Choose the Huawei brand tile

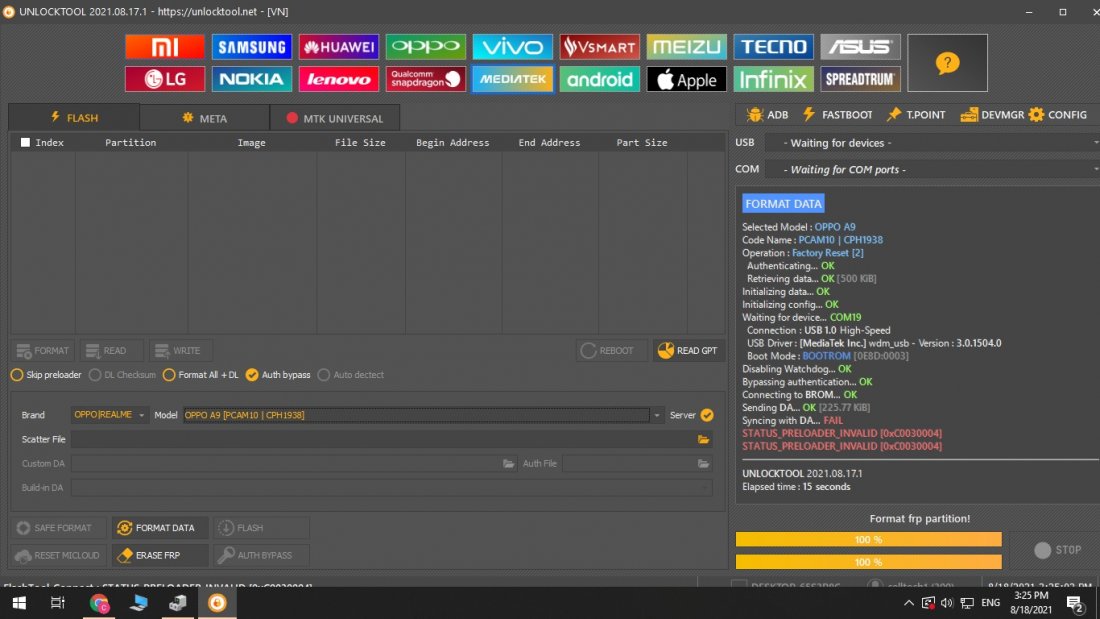339,47
